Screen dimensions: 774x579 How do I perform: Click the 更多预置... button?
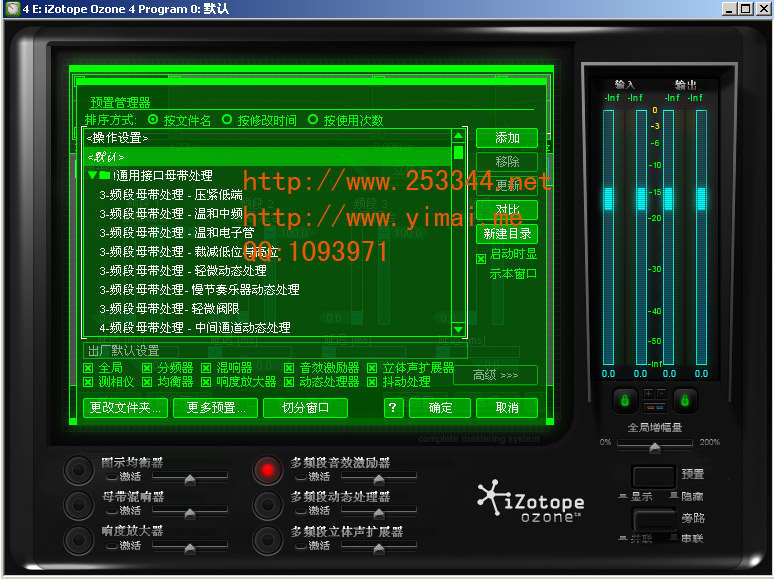(215, 408)
